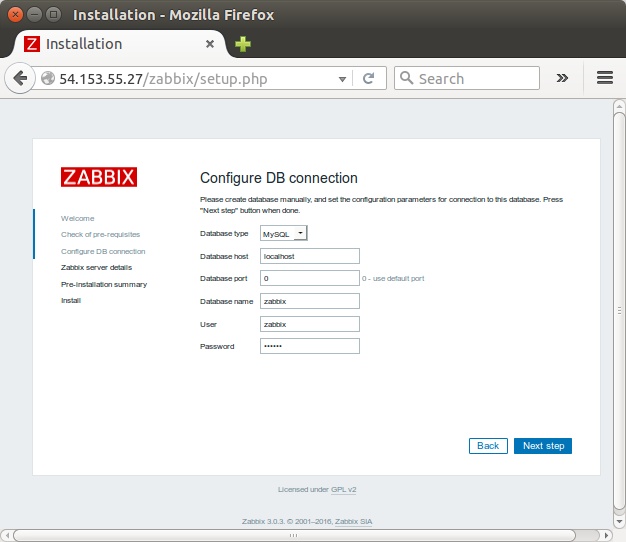Click the '0 - use default port' hint text
This screenshot has width=626, height=542.
point(393,279)
